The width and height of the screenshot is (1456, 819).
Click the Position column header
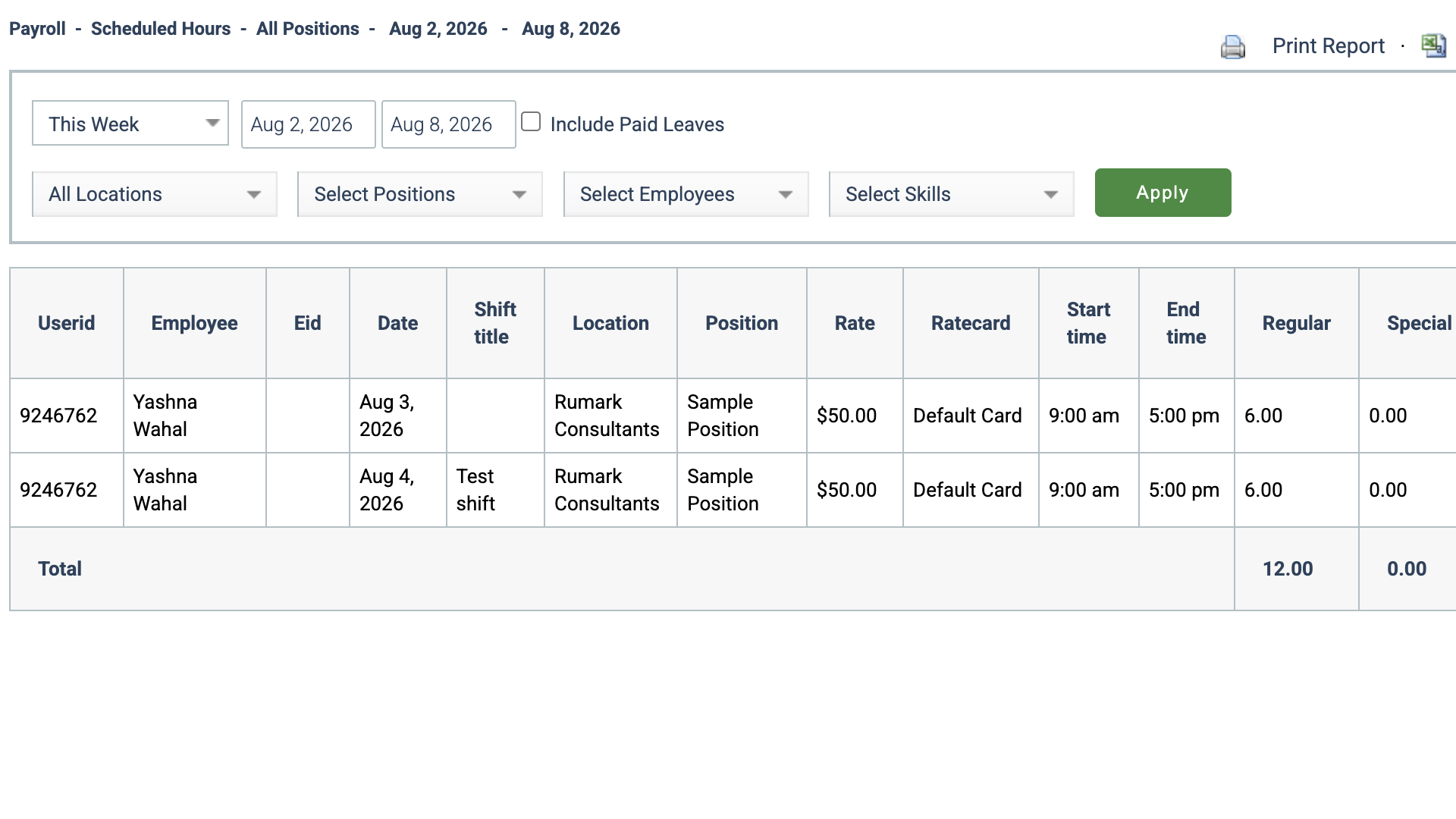tap(742, 323)
